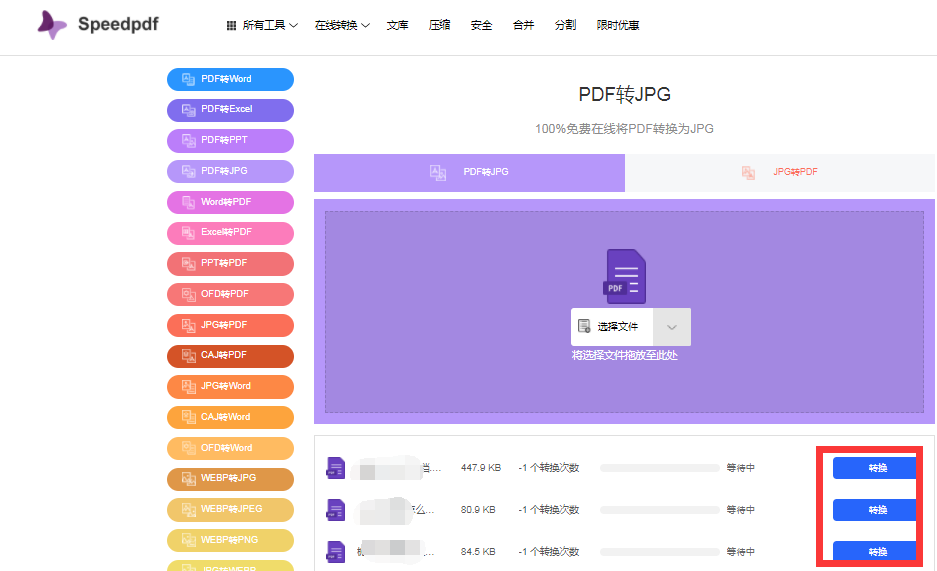Switch to the JPG转PDF tab

pyautogui.click(x=780, y=173)
